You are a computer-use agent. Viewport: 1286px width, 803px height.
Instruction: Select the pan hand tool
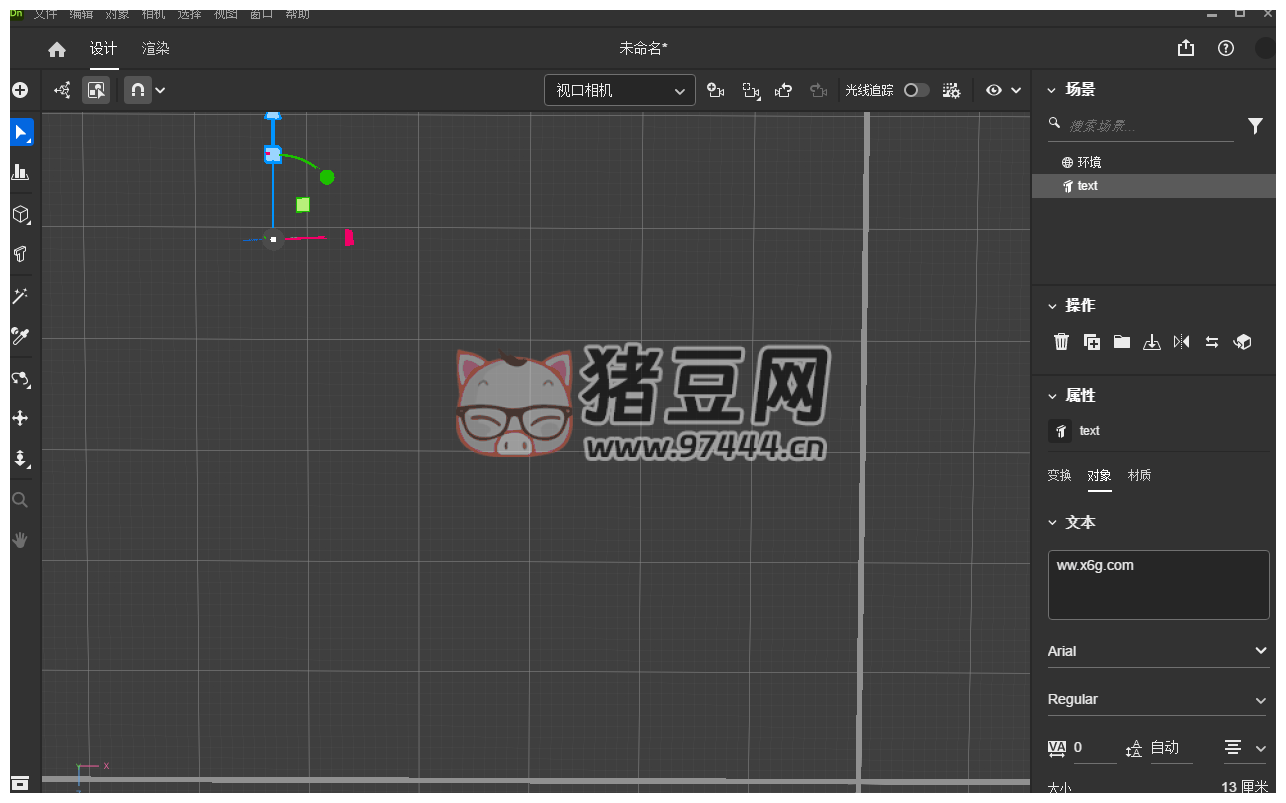click(x=20, y=540)
